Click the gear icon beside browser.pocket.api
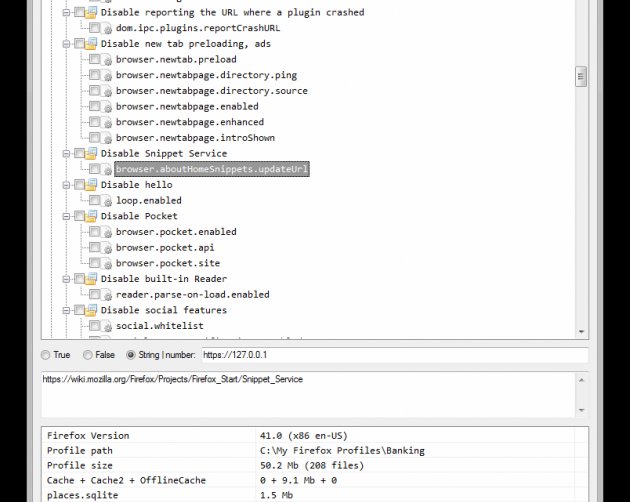The height and width of the screenshot is (502, 630). (x=107, y=248)
